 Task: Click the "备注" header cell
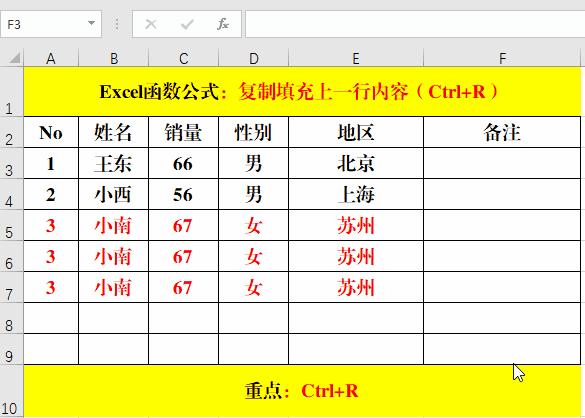(502, 132)
